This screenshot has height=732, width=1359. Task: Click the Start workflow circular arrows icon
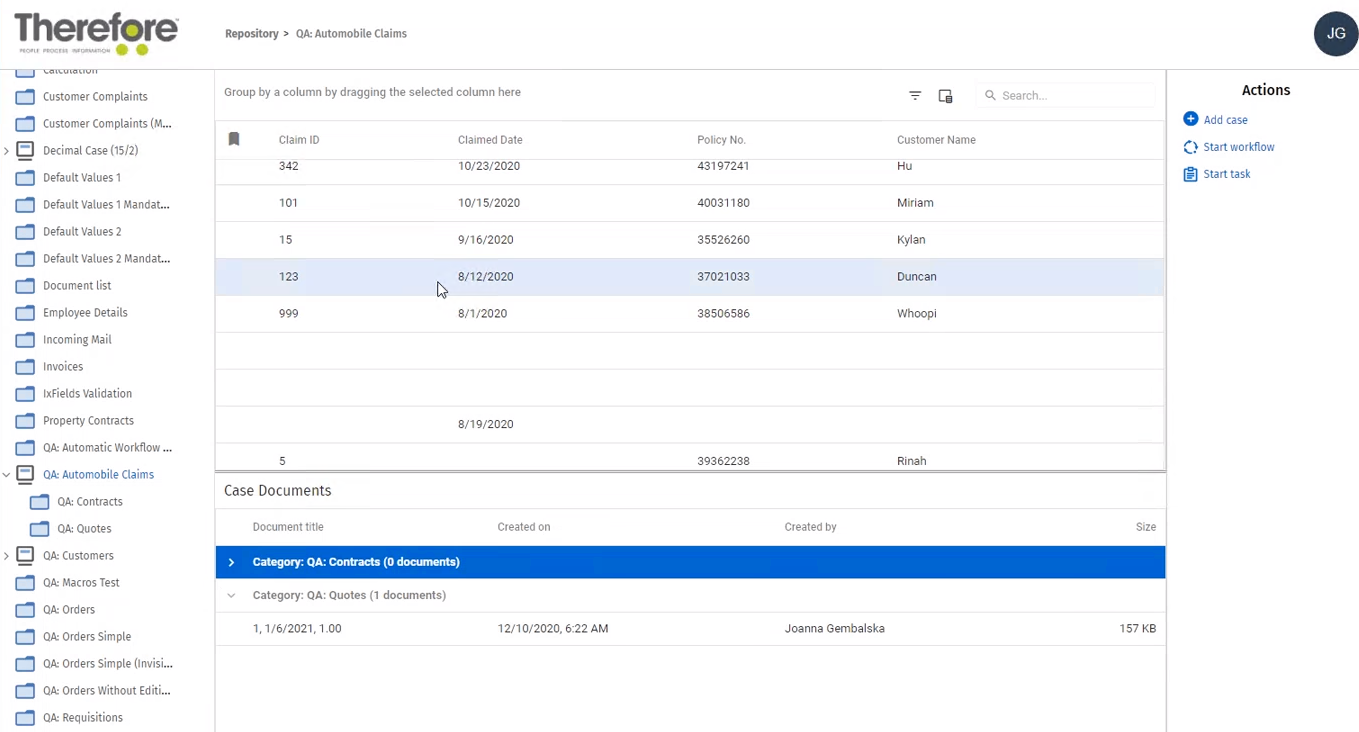pos(1190,147)
